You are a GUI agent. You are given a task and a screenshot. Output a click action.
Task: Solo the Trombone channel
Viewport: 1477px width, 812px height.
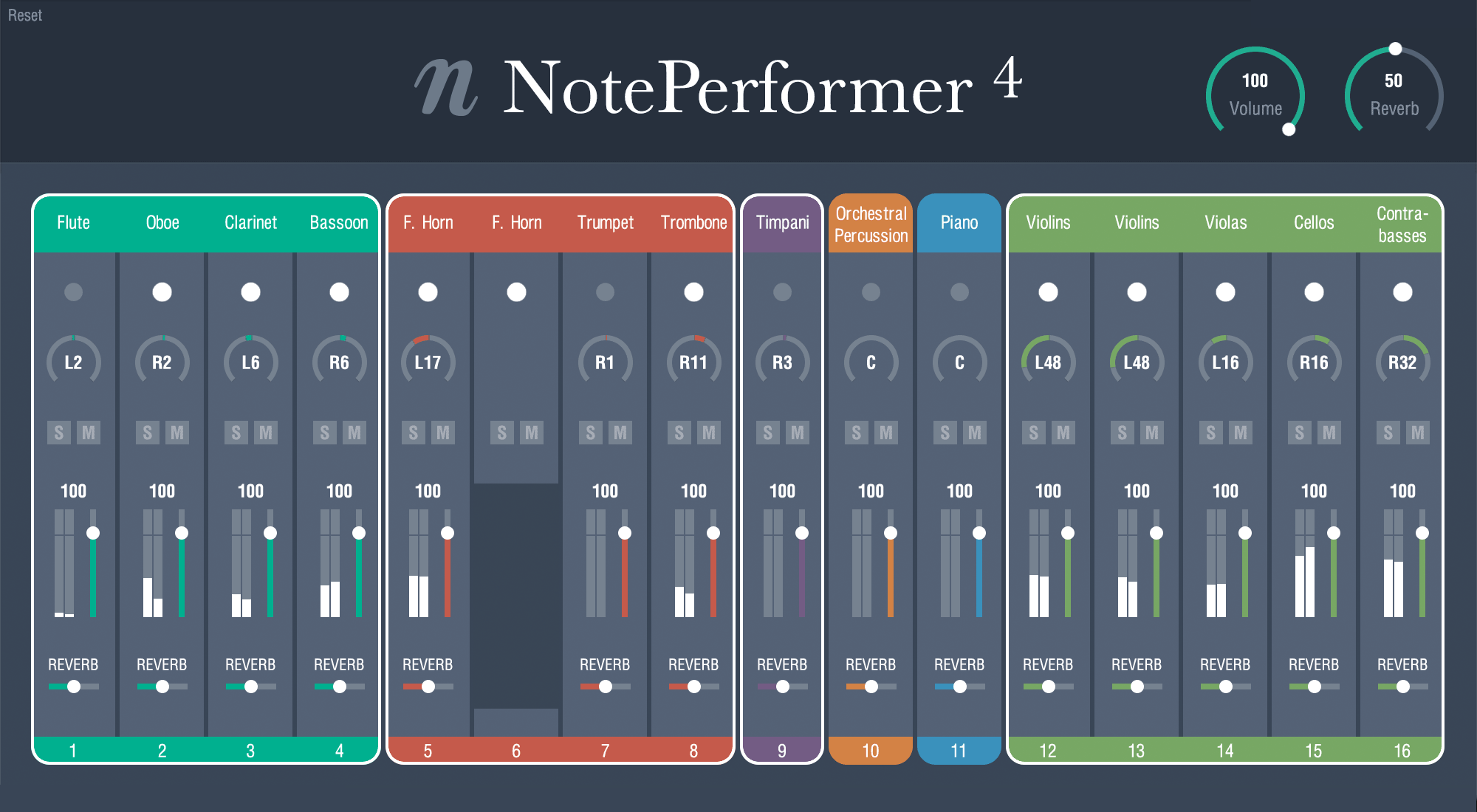click(x=679, y=433)
